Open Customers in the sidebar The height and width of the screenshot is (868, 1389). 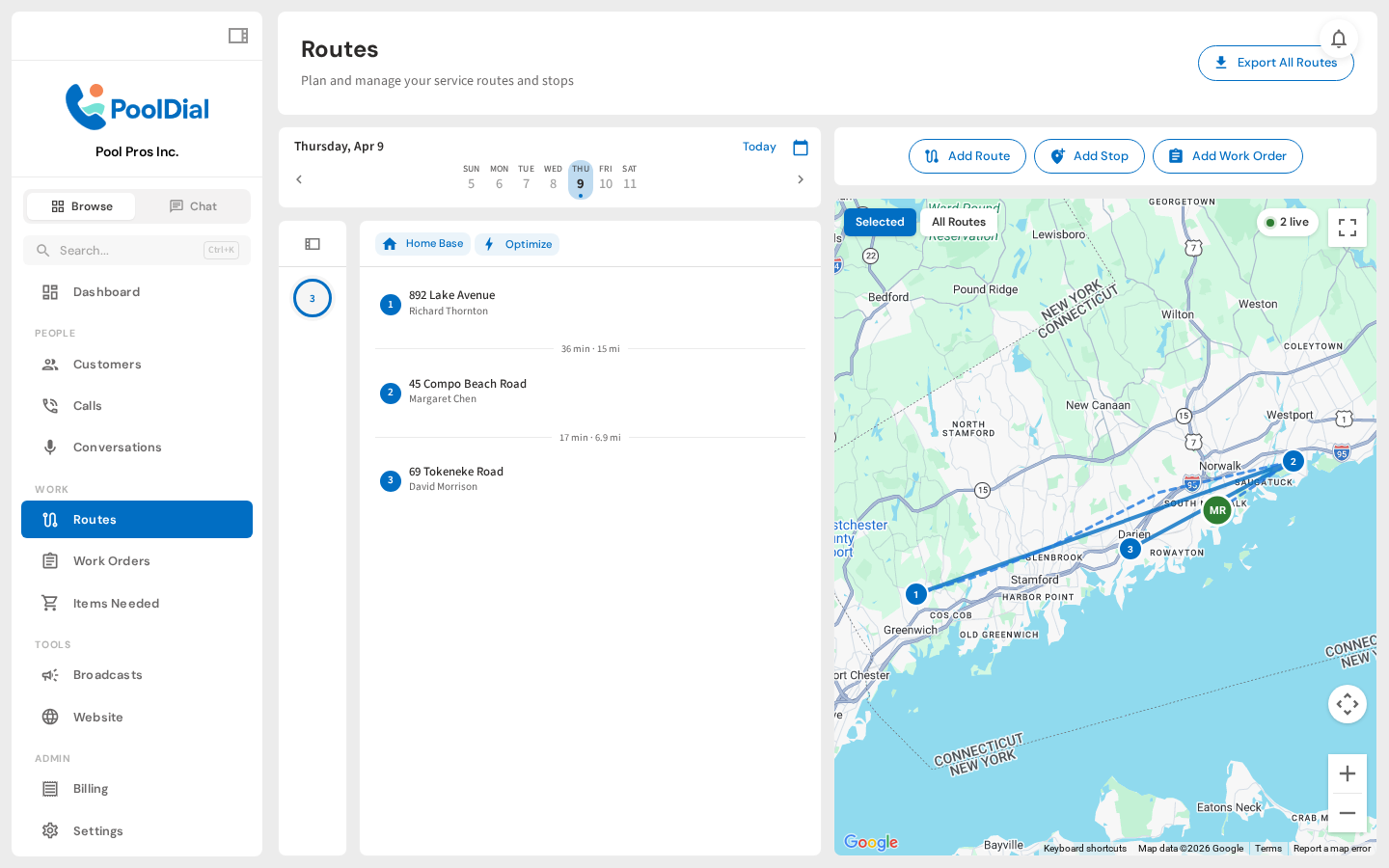pyautogui.click(x=107, y=365)
